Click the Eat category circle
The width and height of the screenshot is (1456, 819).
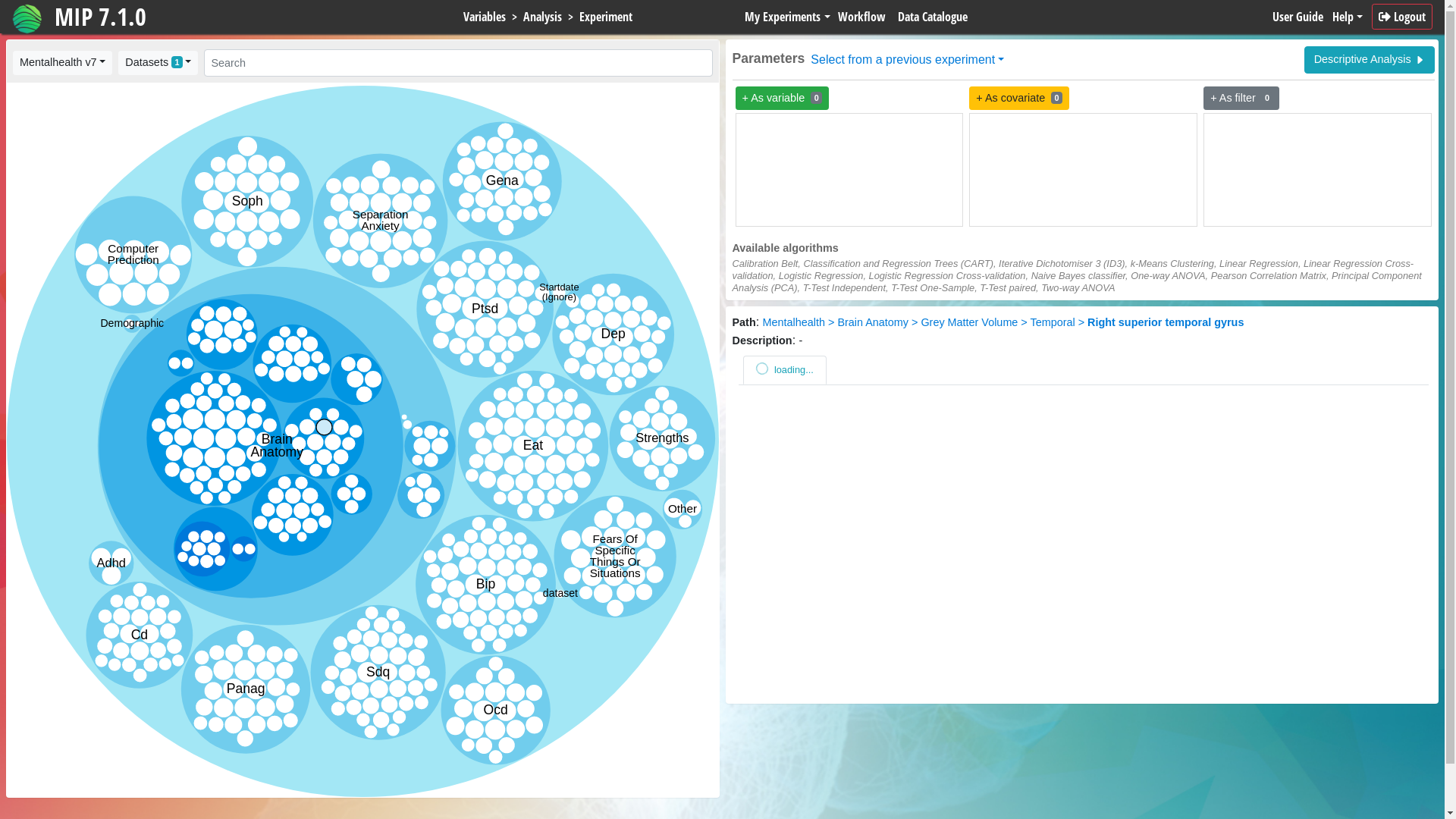[x=532, y=445]
